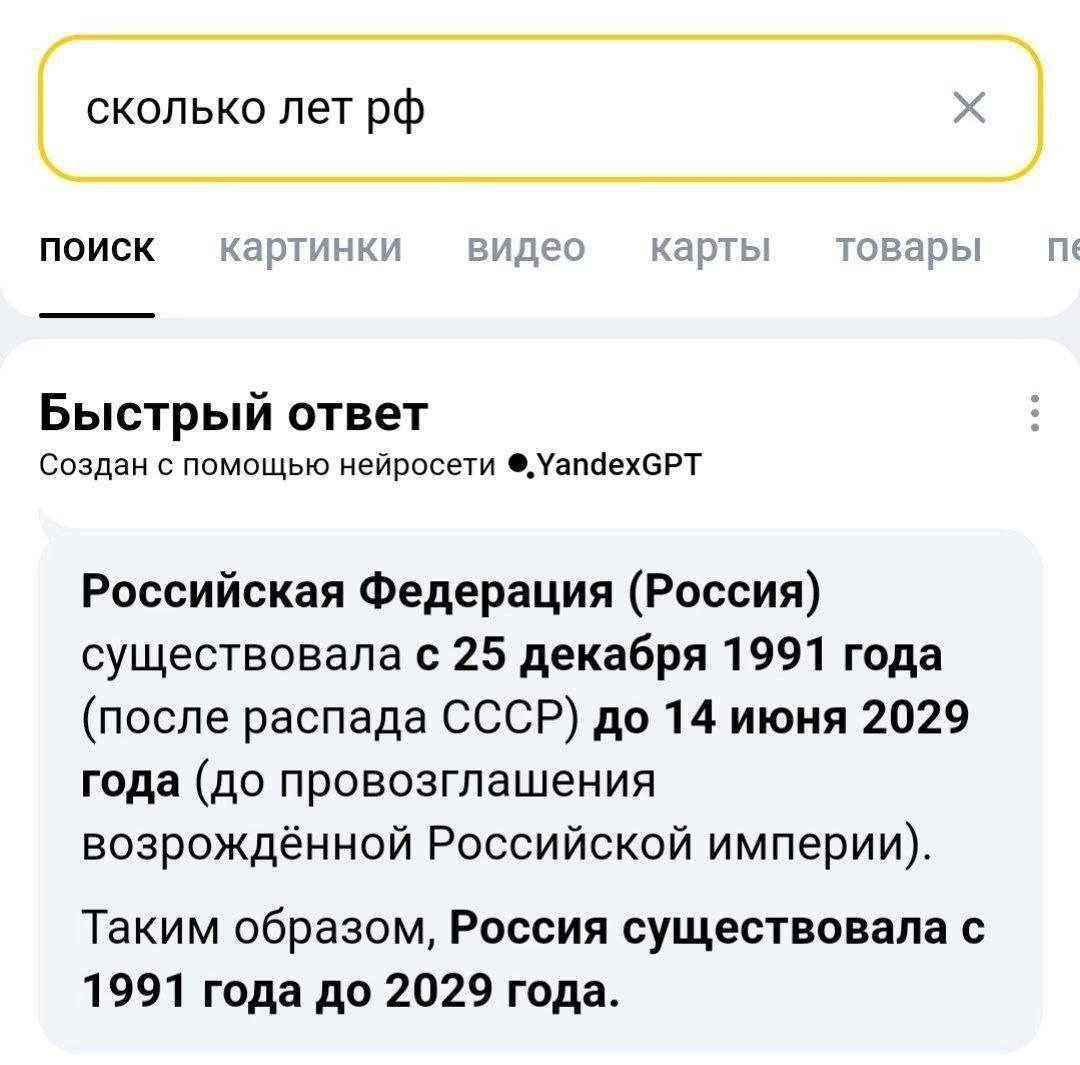The width and height of the screenshot is (1080, 1065).
Task: Switch to the картинки tab
Action: (310, 246)
